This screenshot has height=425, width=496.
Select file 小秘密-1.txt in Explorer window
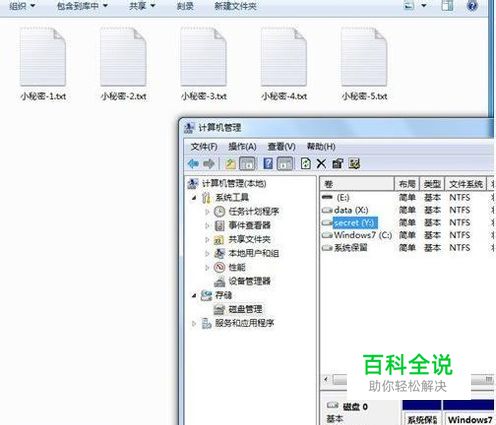(x=43, y=63)
